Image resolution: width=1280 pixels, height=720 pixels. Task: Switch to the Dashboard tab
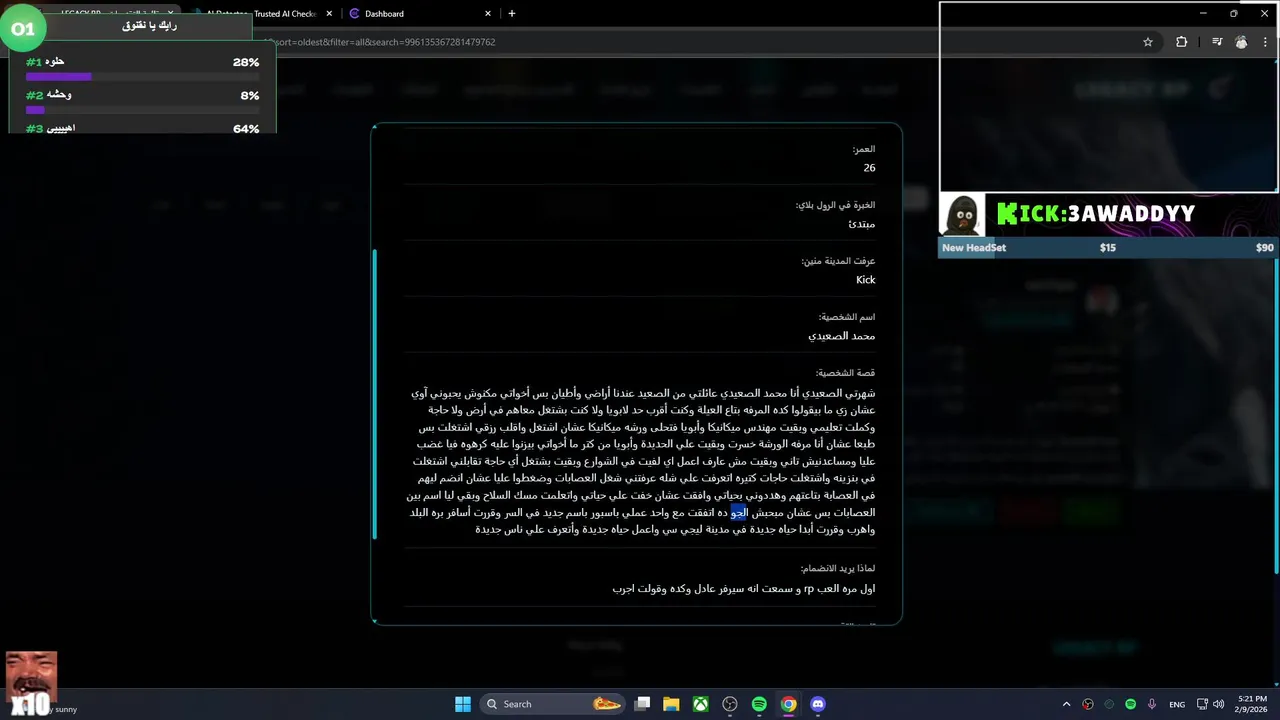tap(420, 14)
